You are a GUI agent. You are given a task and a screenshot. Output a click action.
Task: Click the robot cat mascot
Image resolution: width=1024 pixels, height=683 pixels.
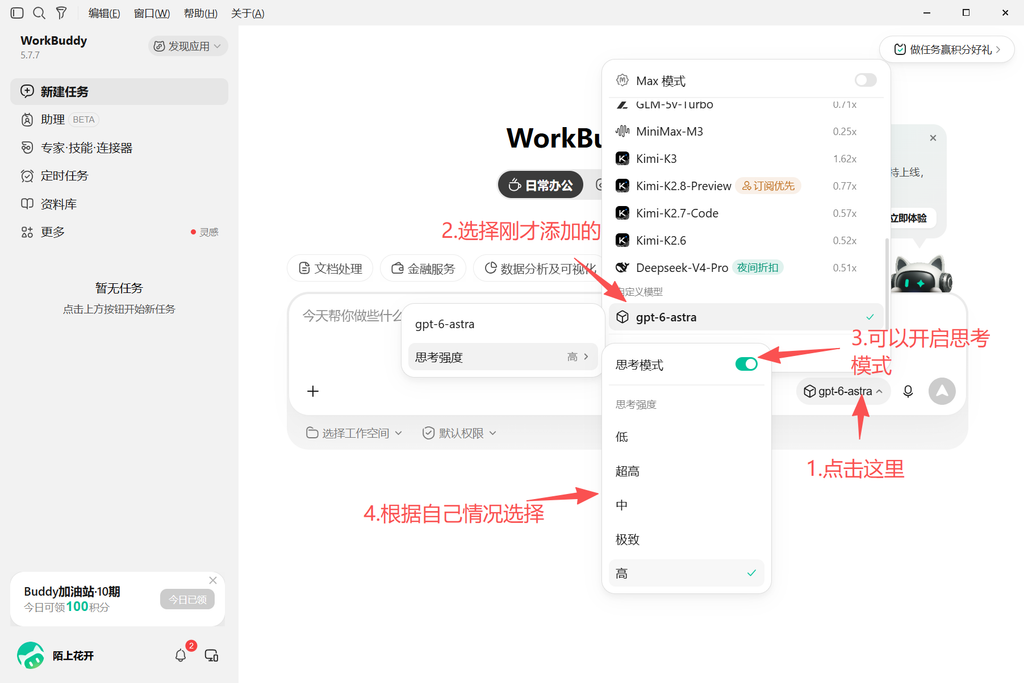click(x=921, y=275)
